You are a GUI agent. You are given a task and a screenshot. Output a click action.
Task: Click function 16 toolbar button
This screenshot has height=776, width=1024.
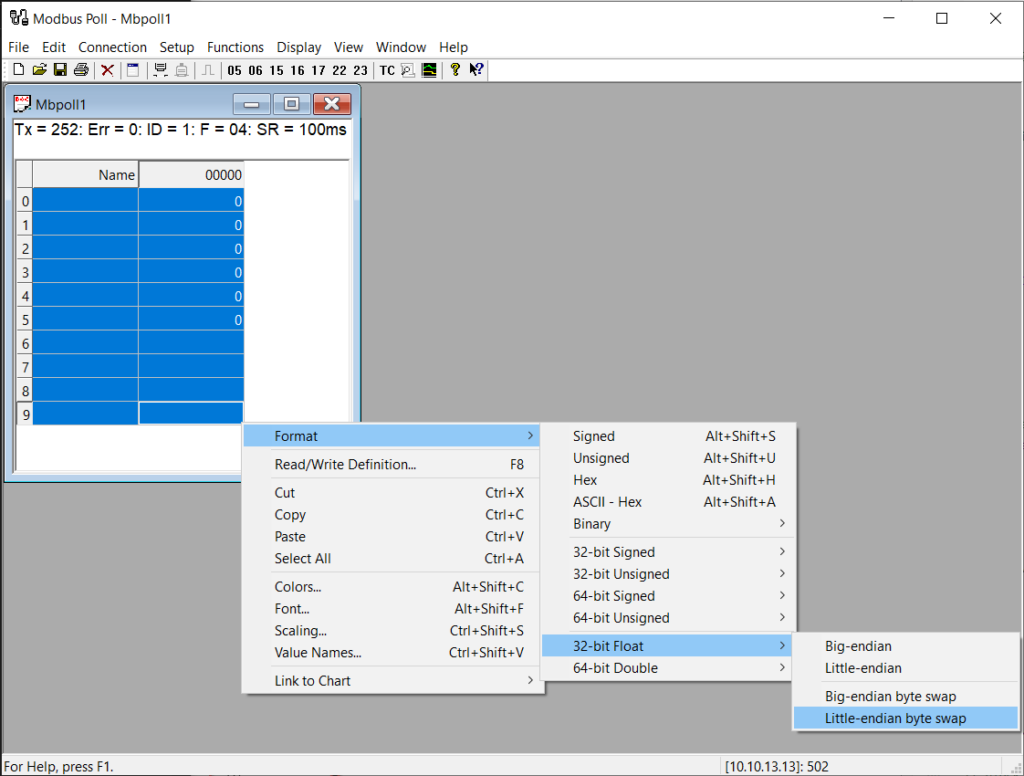[x=297, y=71]
